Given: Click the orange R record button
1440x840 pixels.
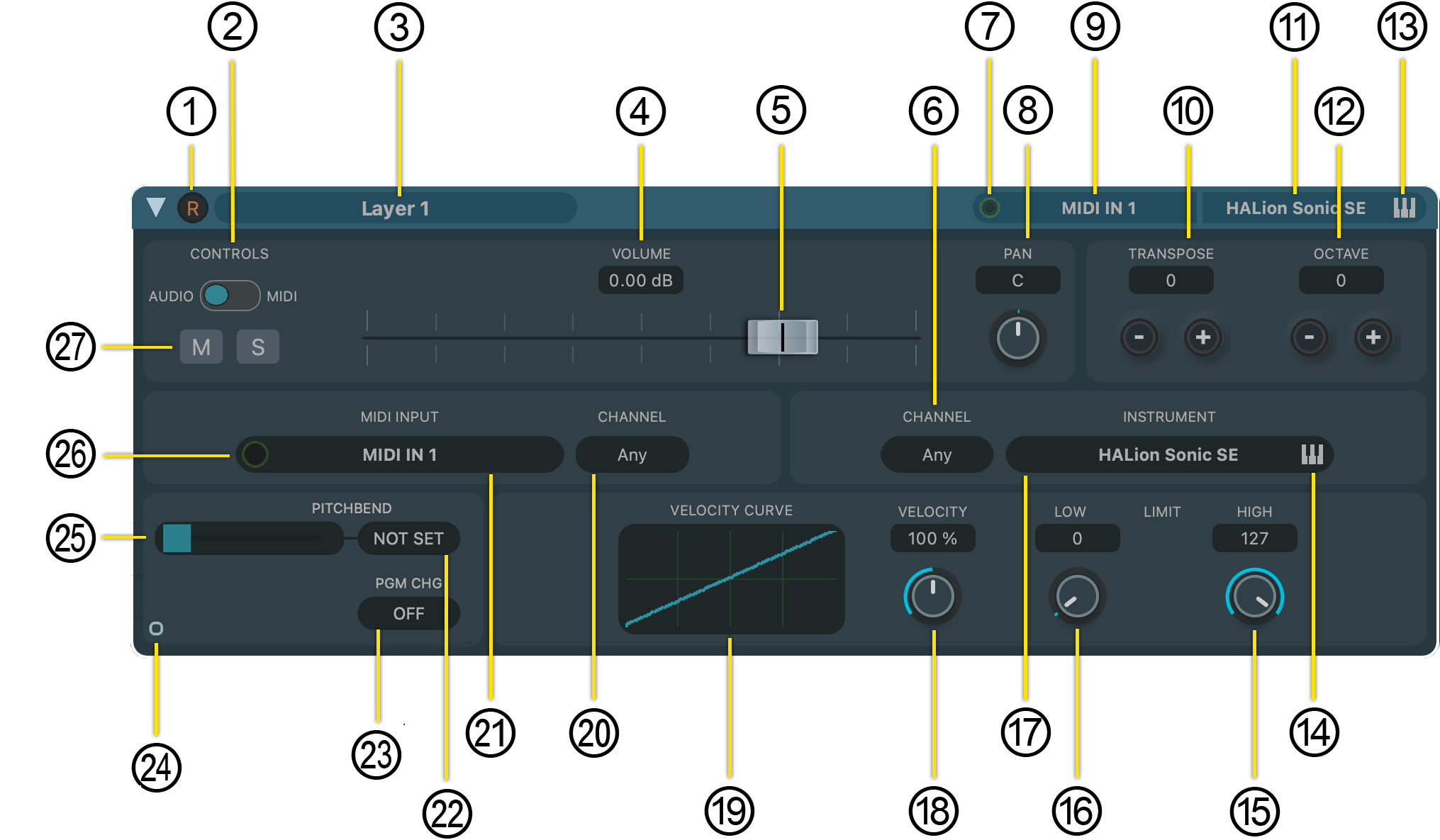Looking at the screenshot, I should [192, 208].
